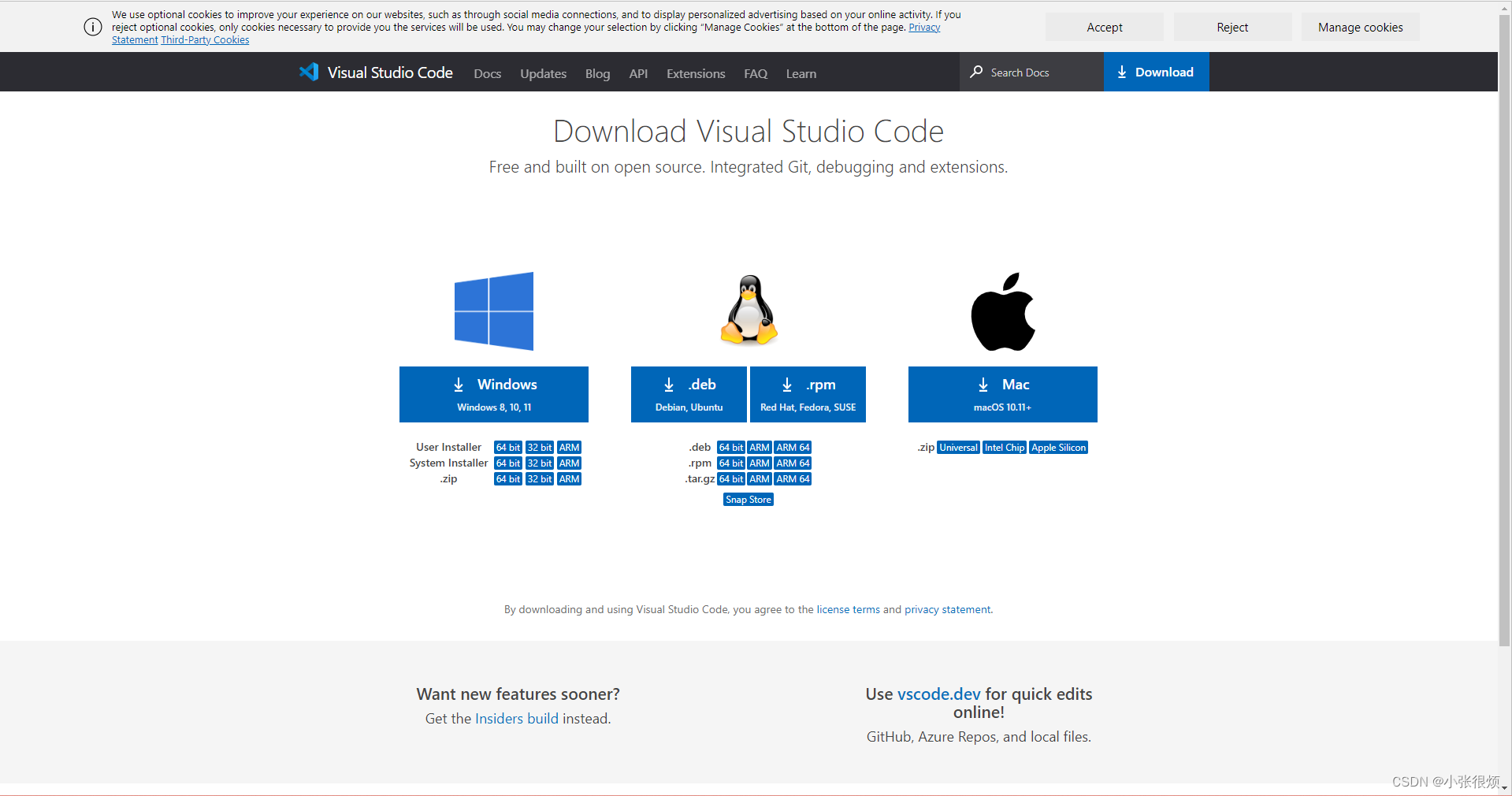
Task: Select User Installer ARM
Action: [x=570, y=448]
